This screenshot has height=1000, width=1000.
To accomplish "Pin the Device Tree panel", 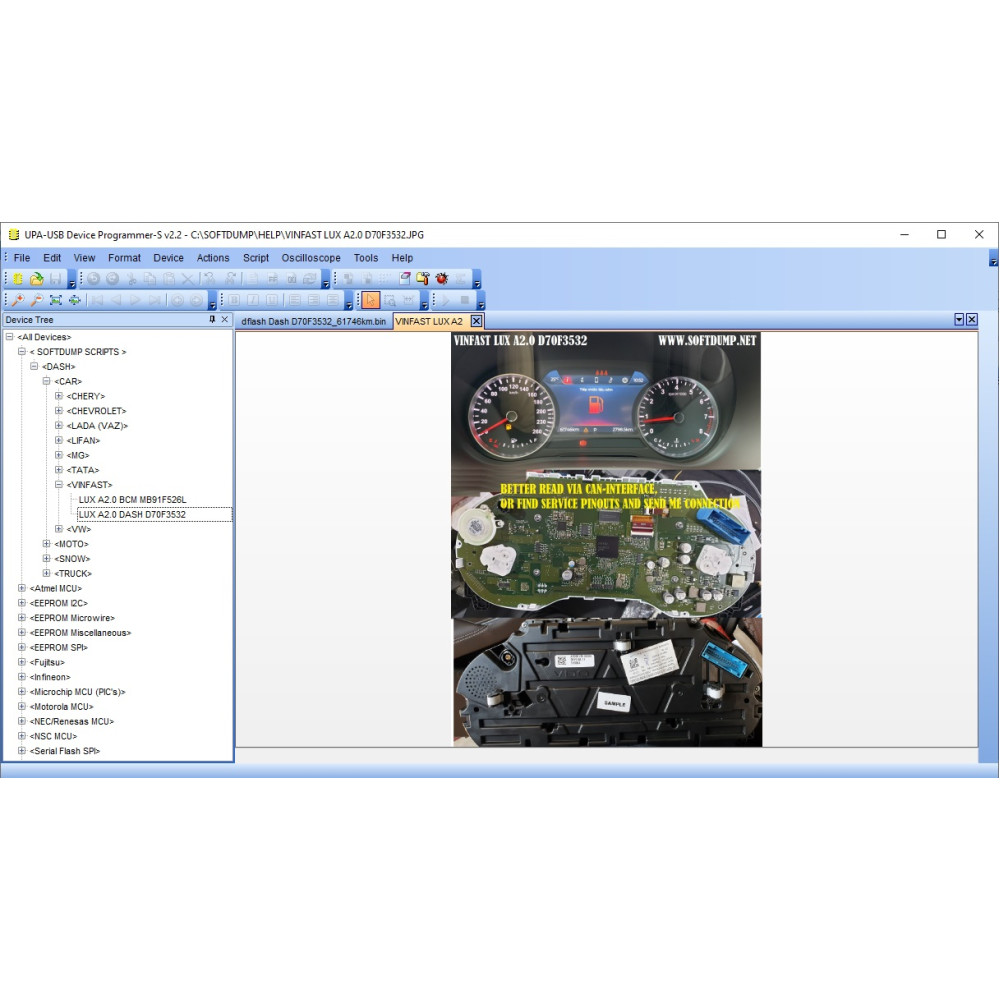I will click(212, 320).
